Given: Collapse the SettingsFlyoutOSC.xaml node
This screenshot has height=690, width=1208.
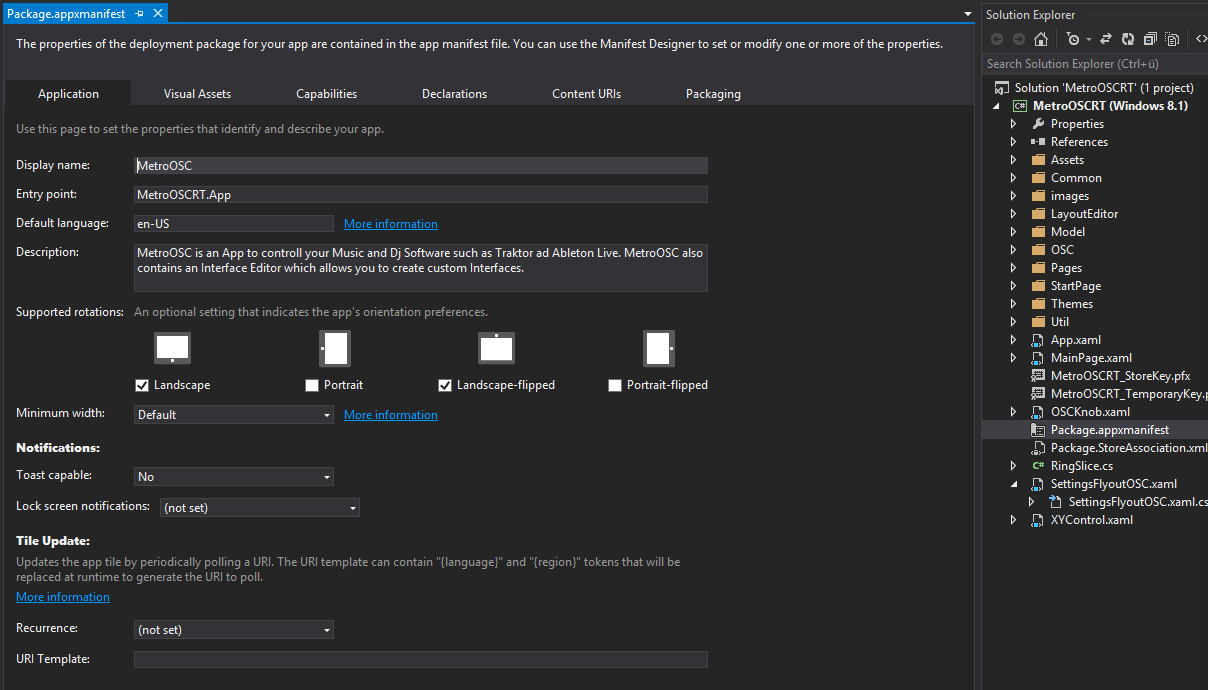Looking at the screenshot, I should pyautogui.click(x=1013, y=484).
